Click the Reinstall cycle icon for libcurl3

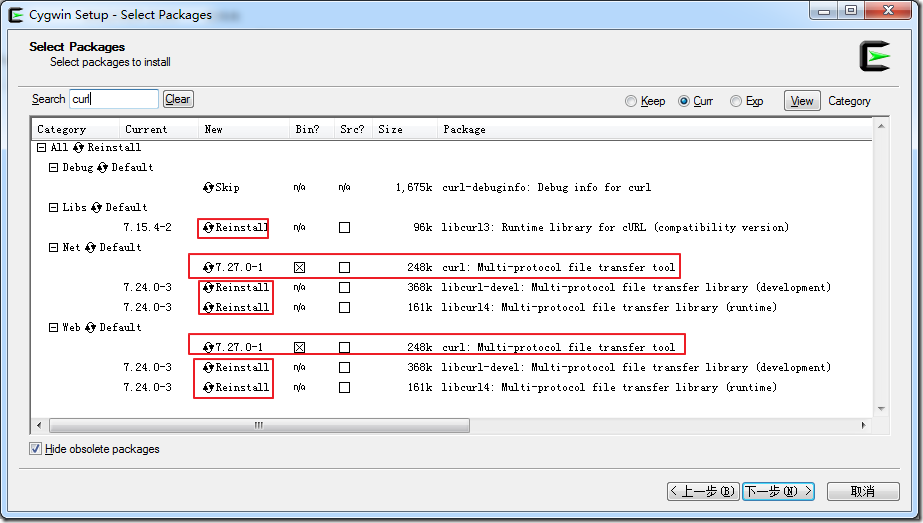coord(208,227)
